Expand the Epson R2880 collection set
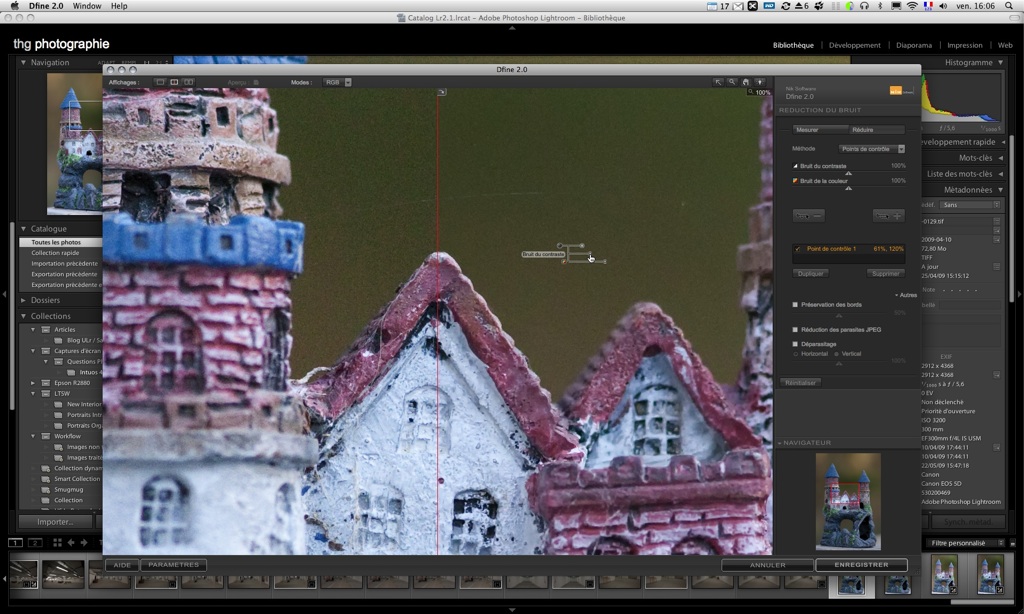Screen dimensions: 1024x614 point(33,383)
